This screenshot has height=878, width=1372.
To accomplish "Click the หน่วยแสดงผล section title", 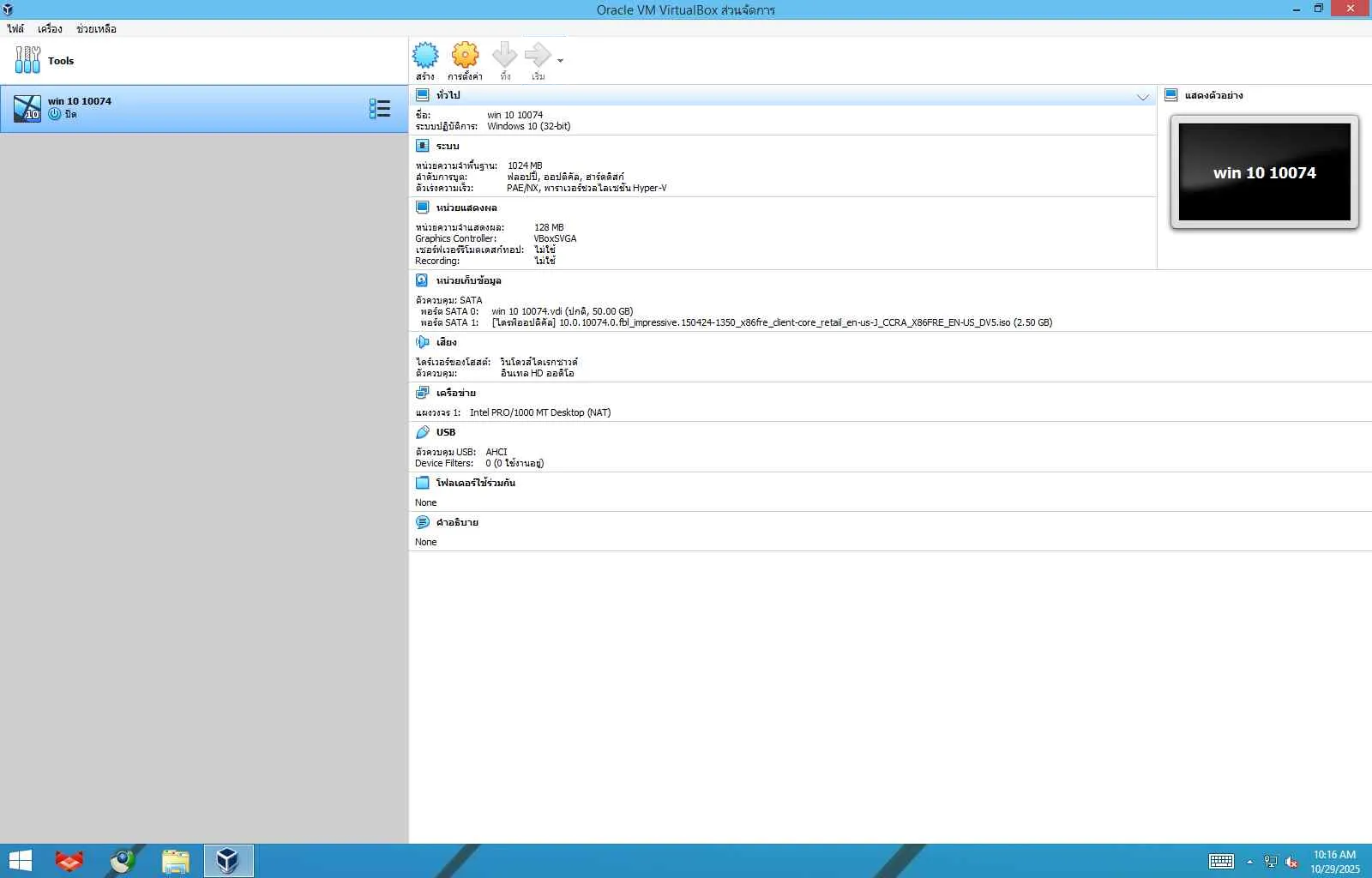I will pyautogui.click(x=466, y=207).
